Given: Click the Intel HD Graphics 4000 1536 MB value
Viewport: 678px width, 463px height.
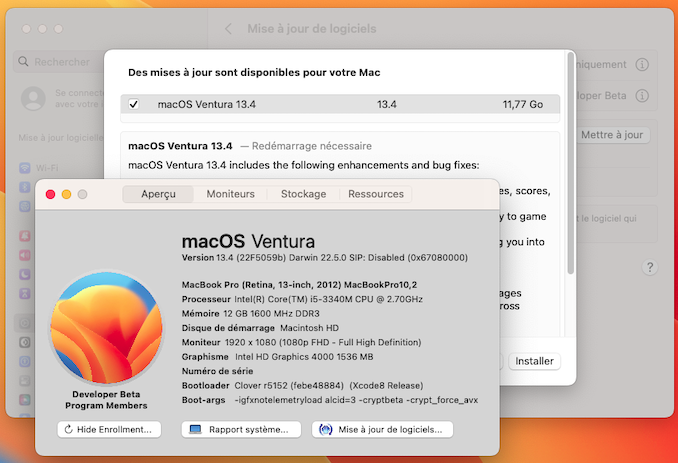Looking at the screenshot, I should point(304,357).
